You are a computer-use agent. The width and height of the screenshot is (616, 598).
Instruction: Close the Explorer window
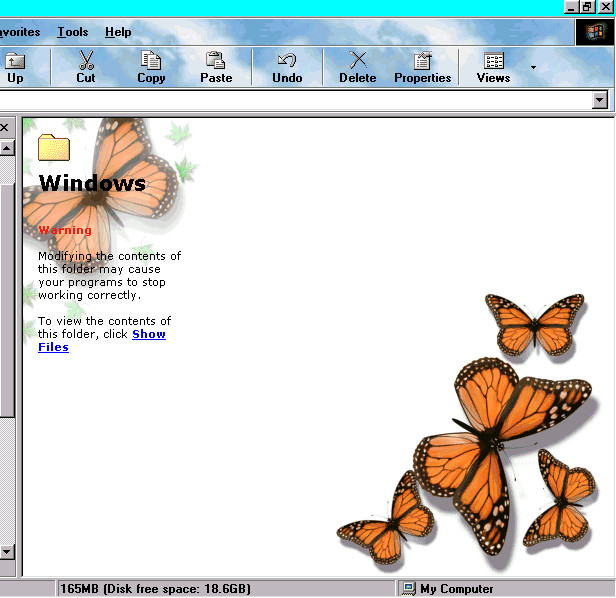coord(606,7)
